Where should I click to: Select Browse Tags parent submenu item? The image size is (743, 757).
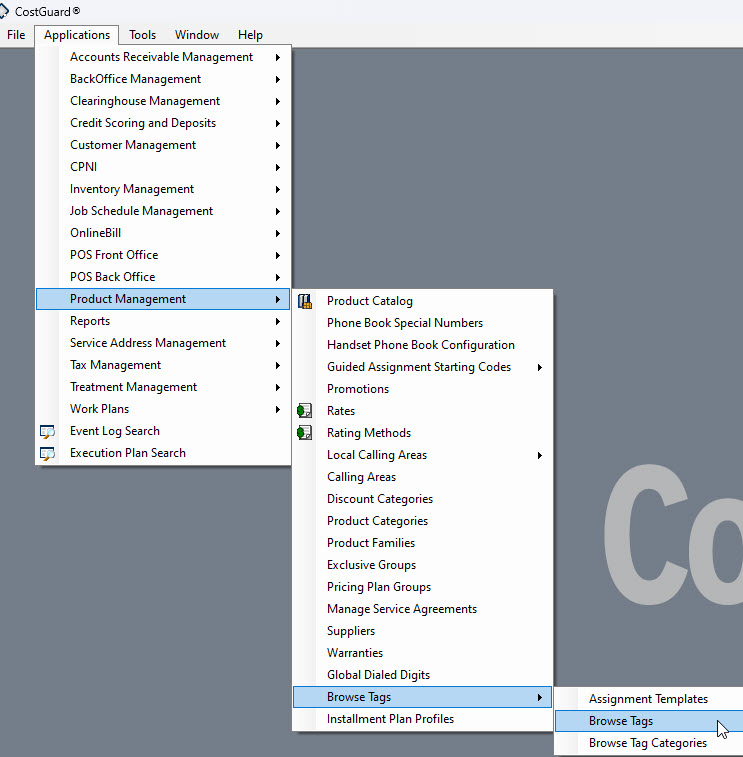(422, 697)
